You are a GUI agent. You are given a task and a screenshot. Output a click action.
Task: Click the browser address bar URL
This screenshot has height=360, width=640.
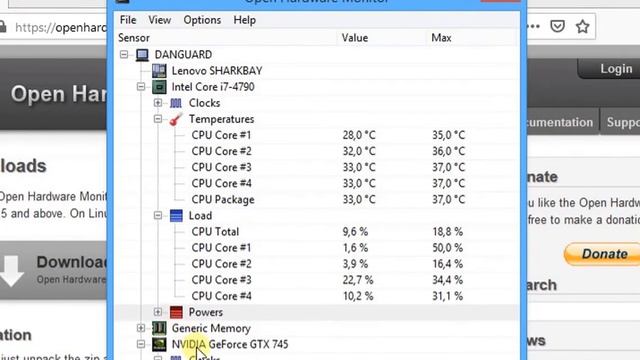(x=60, y=27)
